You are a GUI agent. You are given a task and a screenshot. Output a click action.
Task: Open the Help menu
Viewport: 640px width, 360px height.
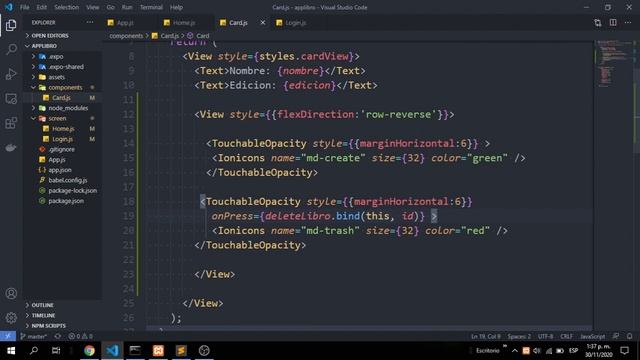pyautogui.click(x=176, y=7)
